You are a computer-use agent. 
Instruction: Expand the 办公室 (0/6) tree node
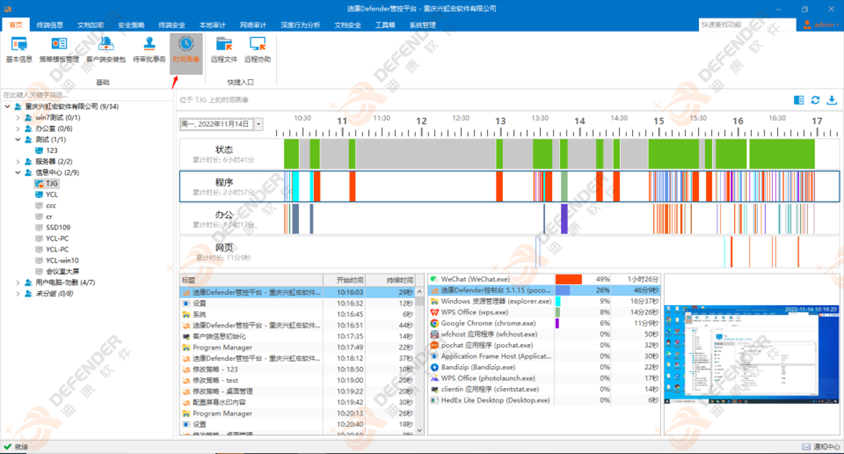(x=18, y=128)
